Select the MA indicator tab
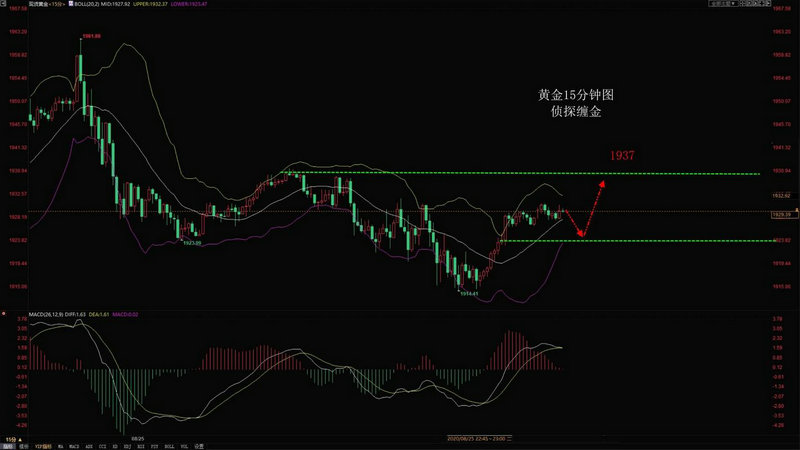The height and width of the screenshot is (450, 800). click(x=61, y=446)
